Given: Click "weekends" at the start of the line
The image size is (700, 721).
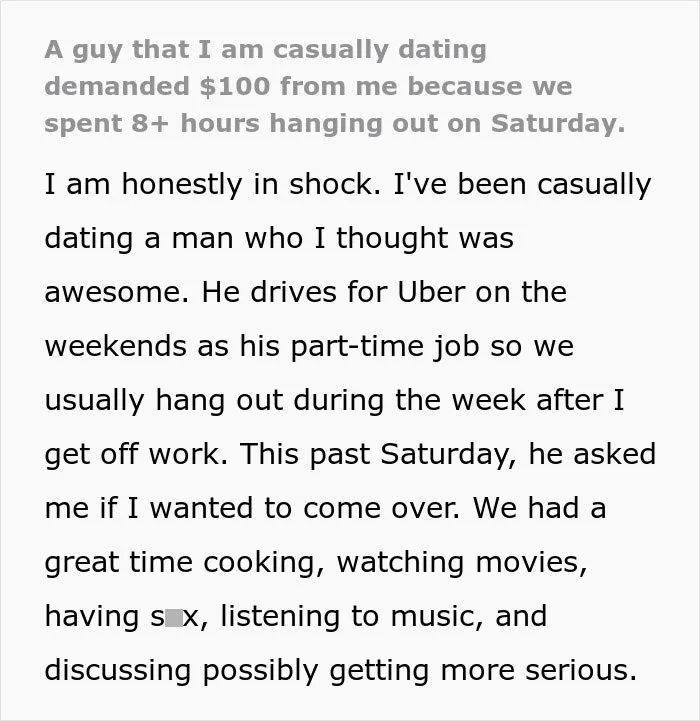Looking at the screenshot, I should click(115, 346).
